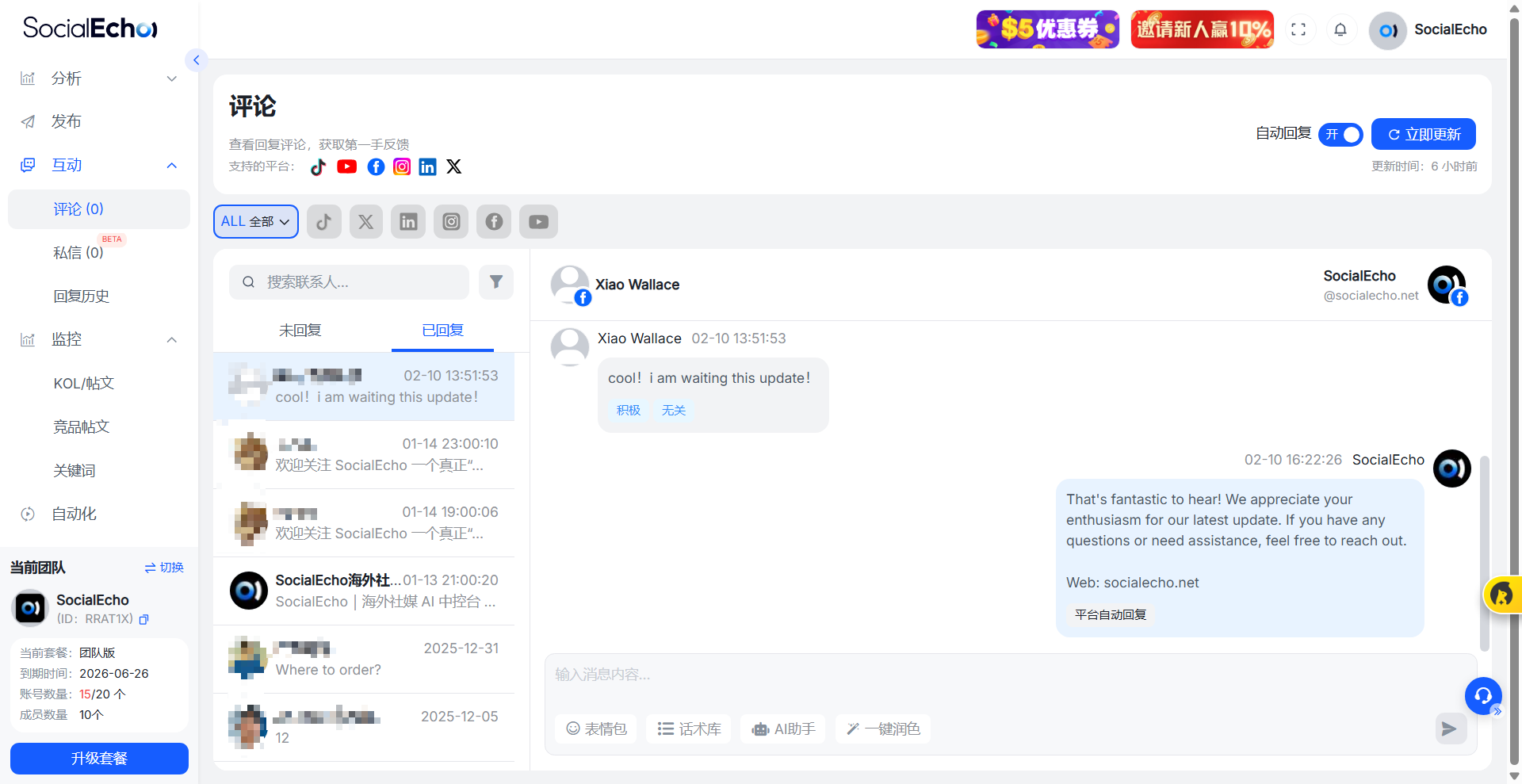Filter comments by LinkedIn platform
The height and width of the screenshot is (784, 1522).
coord(408,222)
